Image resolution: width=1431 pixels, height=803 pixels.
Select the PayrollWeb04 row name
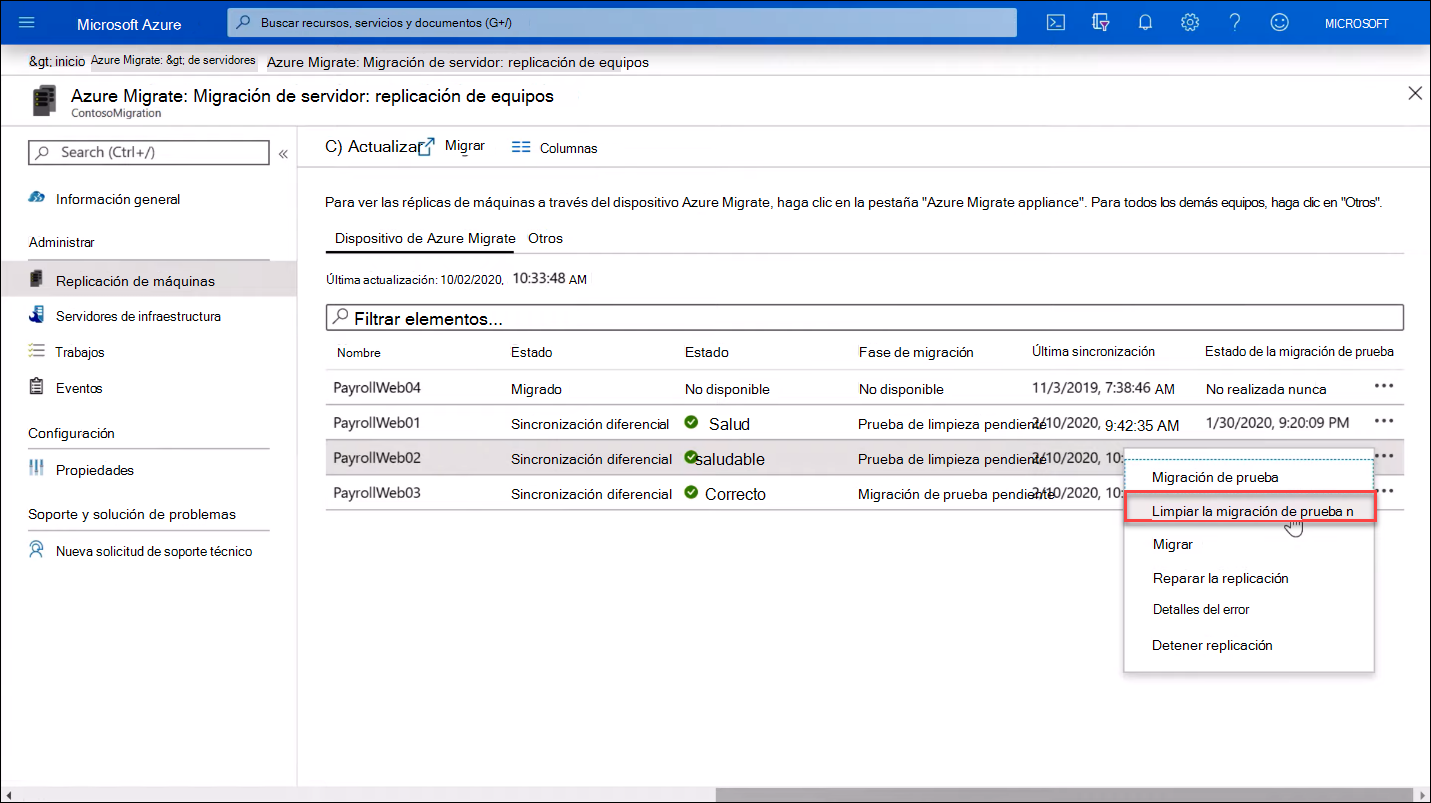[376, 388]
